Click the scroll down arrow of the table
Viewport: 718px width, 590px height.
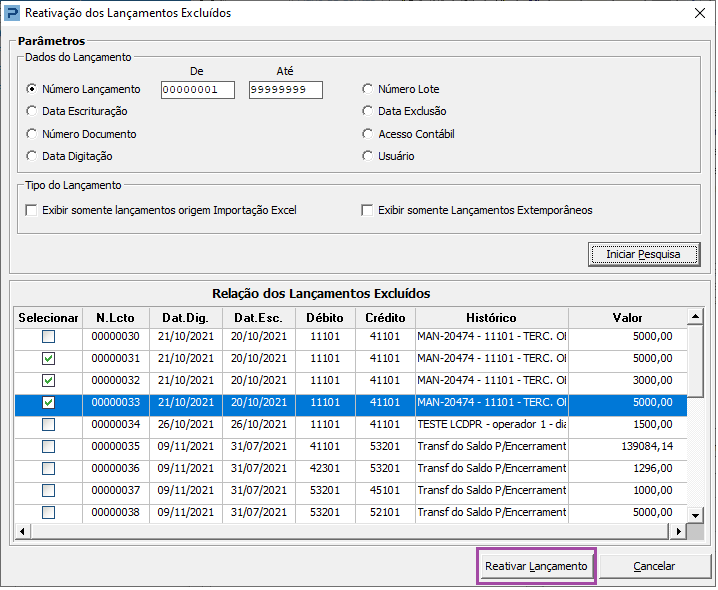pyautogui.click(x=696, y=515)
